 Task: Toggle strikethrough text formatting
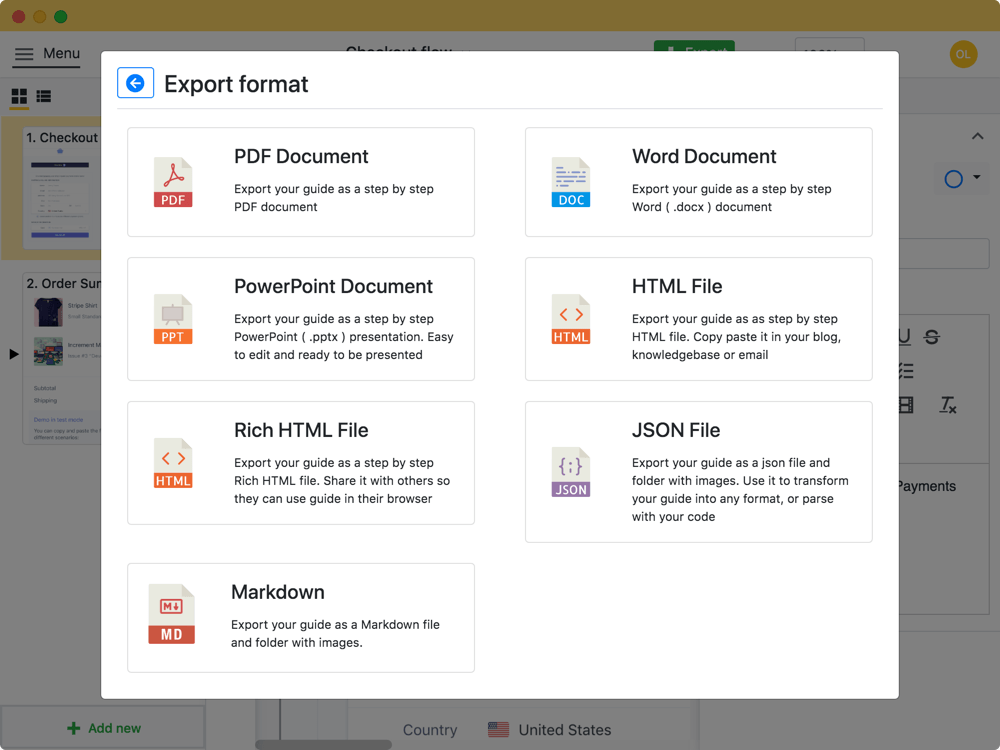pyautogui.click(x=932, y=337)
